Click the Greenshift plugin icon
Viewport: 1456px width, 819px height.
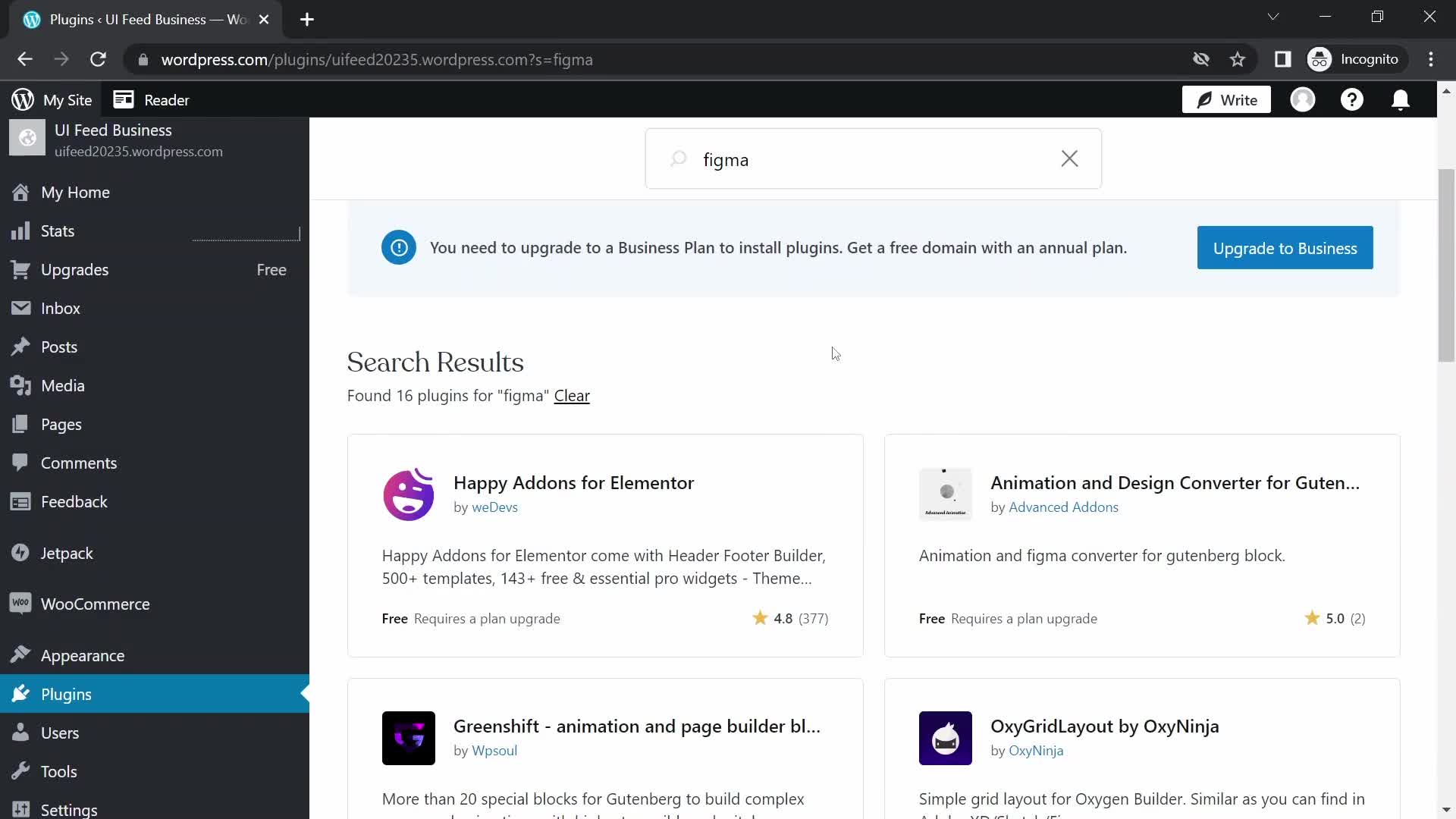409,738
